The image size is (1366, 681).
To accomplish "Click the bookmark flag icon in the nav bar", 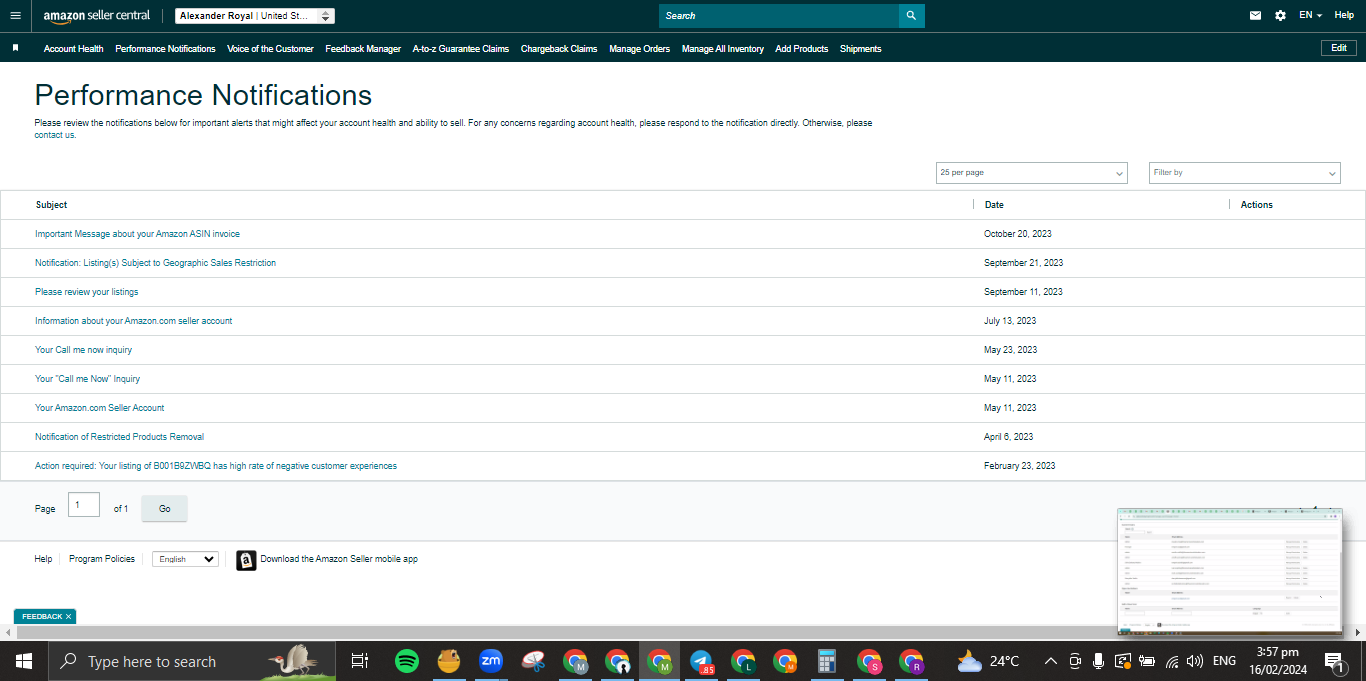I will [15, 48].
